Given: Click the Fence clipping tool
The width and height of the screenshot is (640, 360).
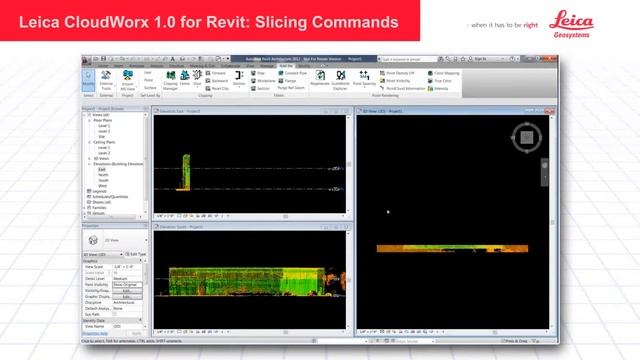Looking at the screenshot, I should click(x=185, y=78).
